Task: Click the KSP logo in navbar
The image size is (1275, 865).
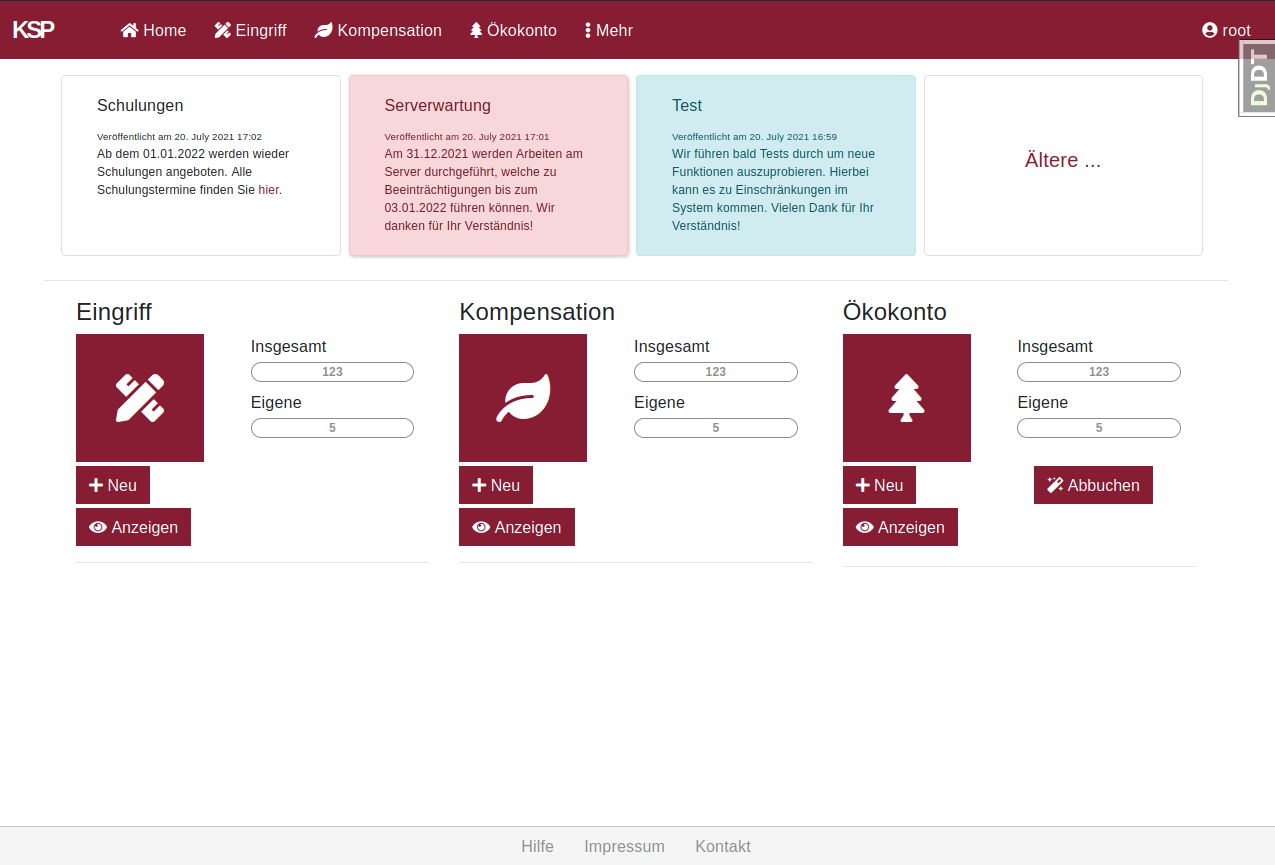Action: point(33,30)
